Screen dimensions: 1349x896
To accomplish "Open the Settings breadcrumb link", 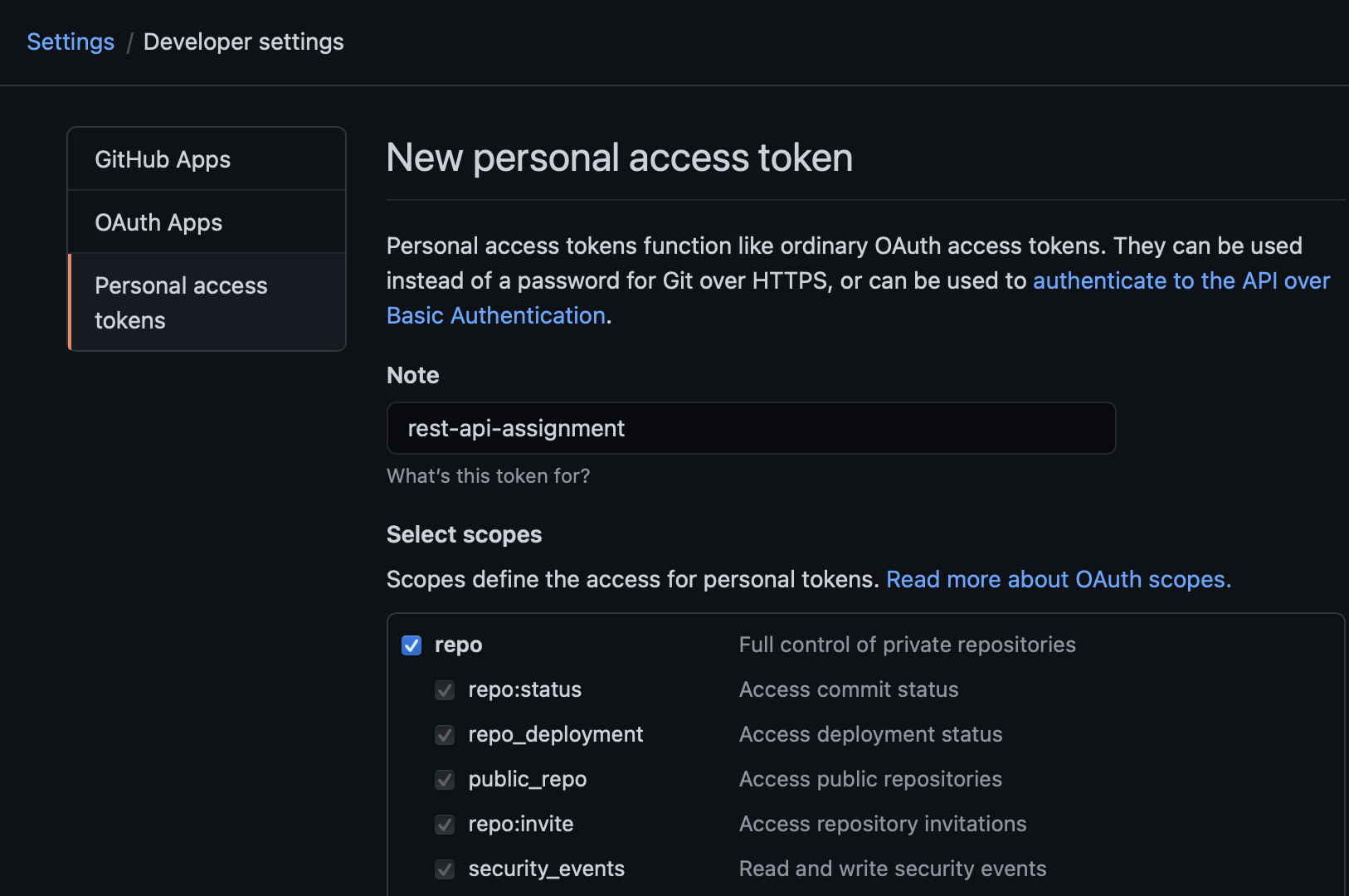I will 71,41.
